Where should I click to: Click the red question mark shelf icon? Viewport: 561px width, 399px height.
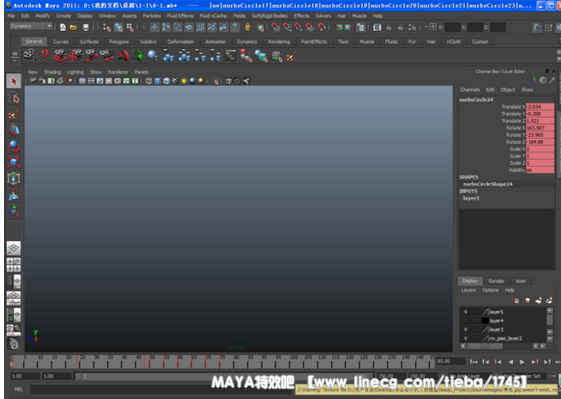point(45,56)
